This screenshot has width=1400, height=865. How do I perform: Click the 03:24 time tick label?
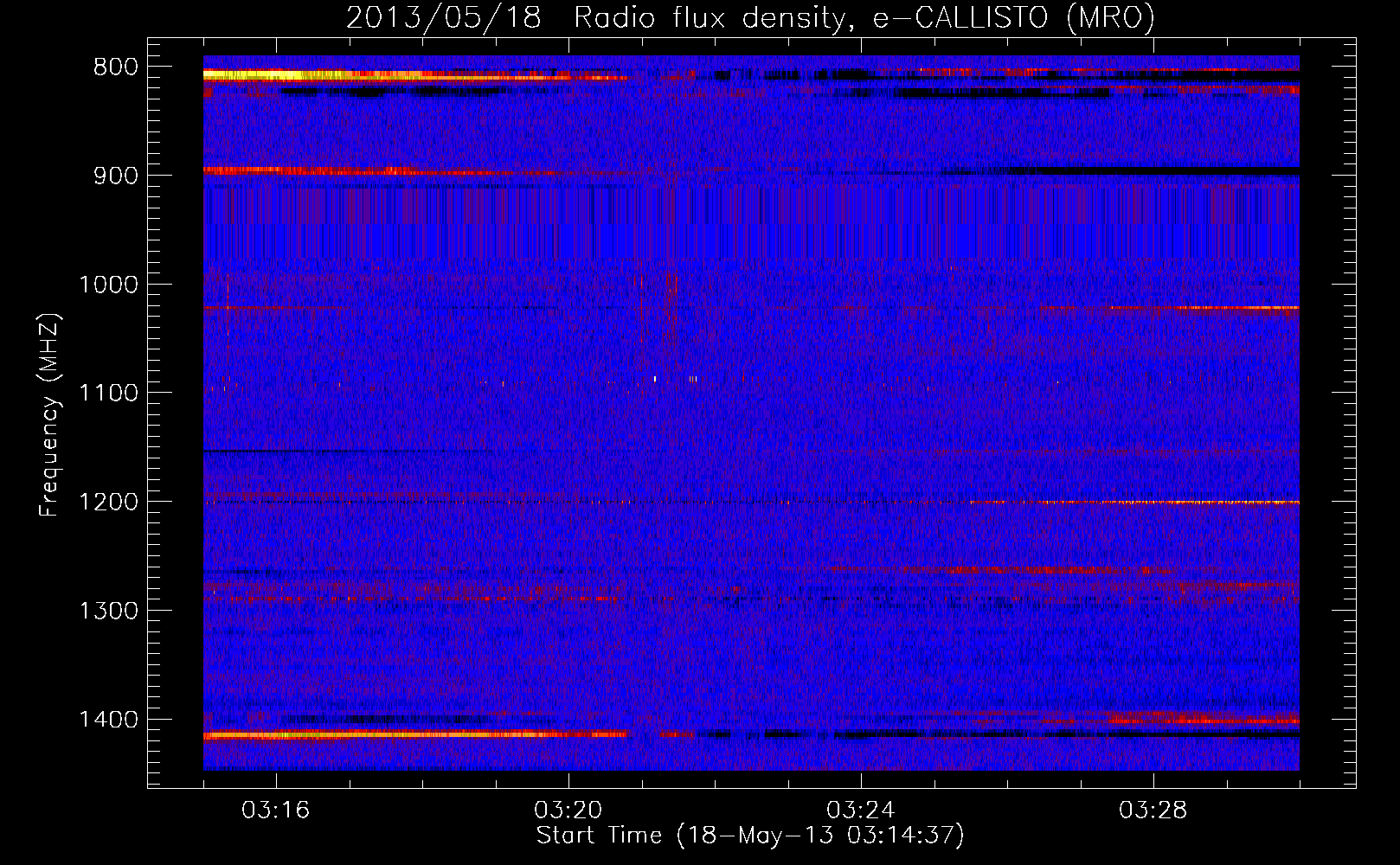[861, 811]
